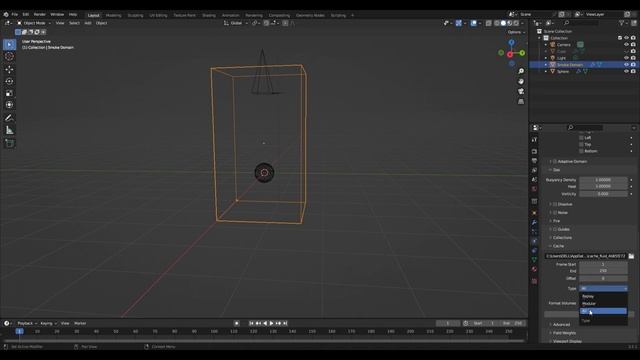Click the viewport zoom magnifier icon
This screenshot has width=640, height=360.
pos(521,71)
